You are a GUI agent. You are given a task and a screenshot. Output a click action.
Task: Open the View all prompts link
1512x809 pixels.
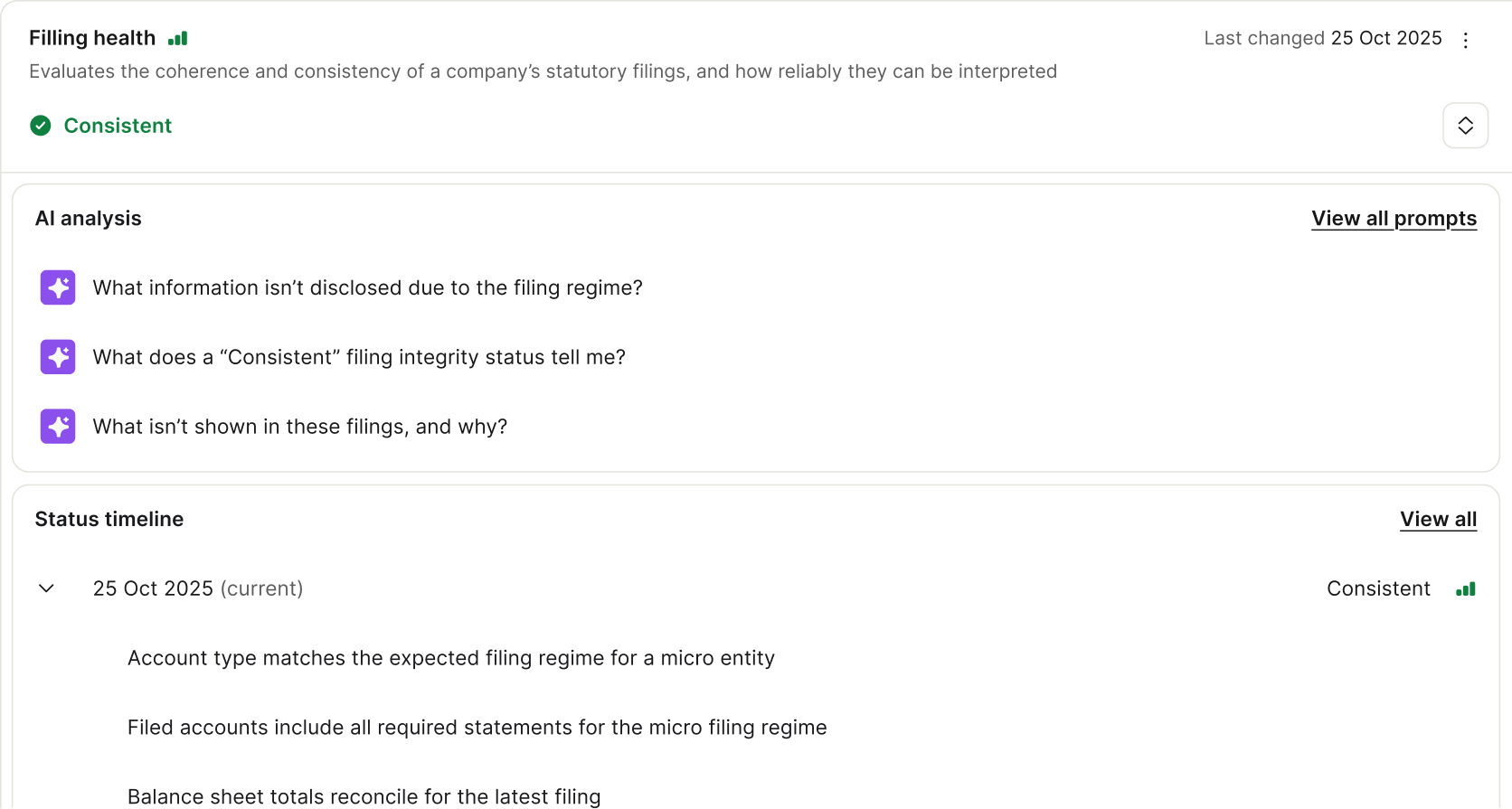1394,219
